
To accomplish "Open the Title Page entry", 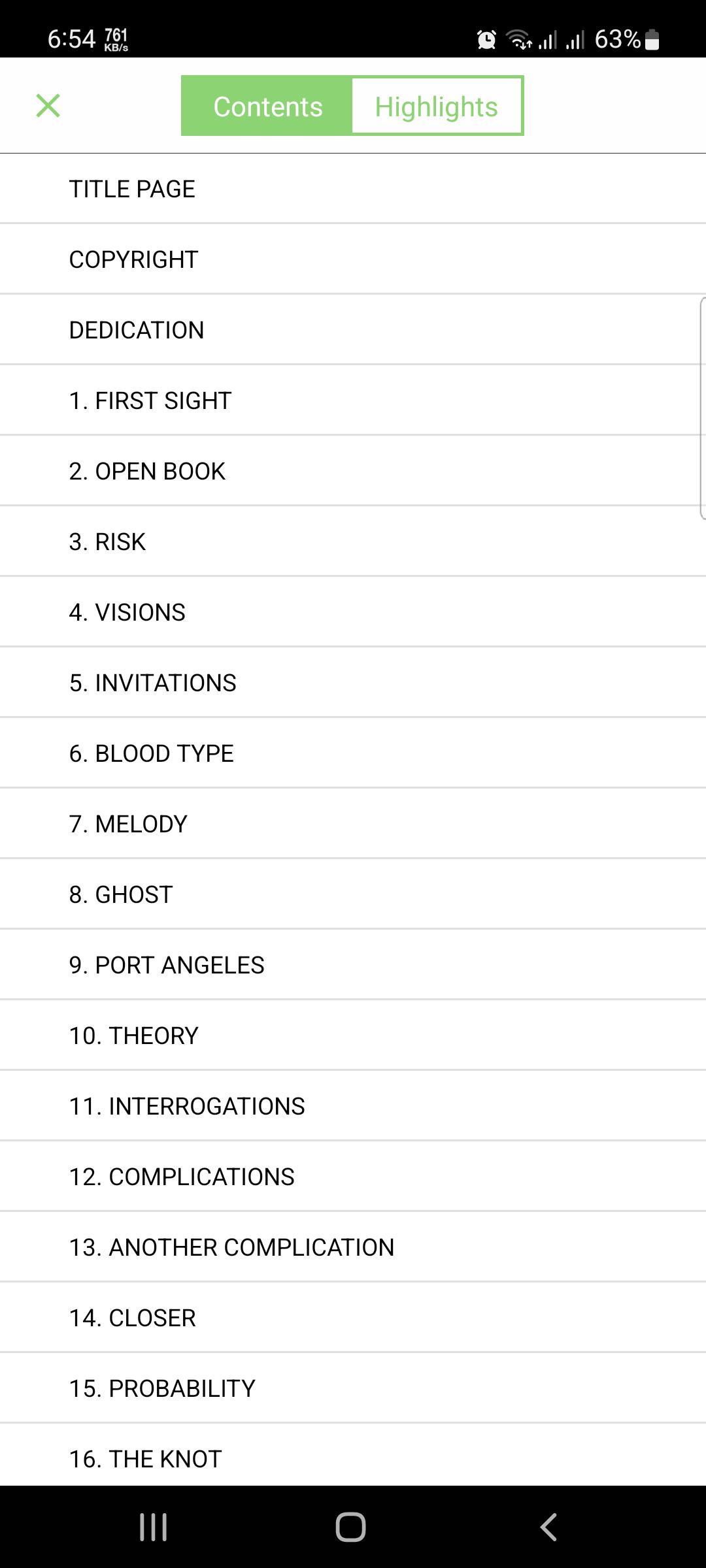I will click(353, 189).
